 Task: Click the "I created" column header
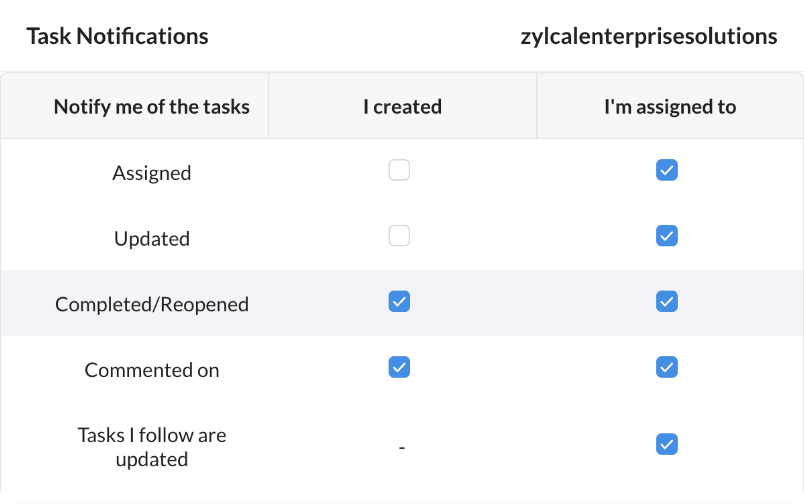pos(402,106)
